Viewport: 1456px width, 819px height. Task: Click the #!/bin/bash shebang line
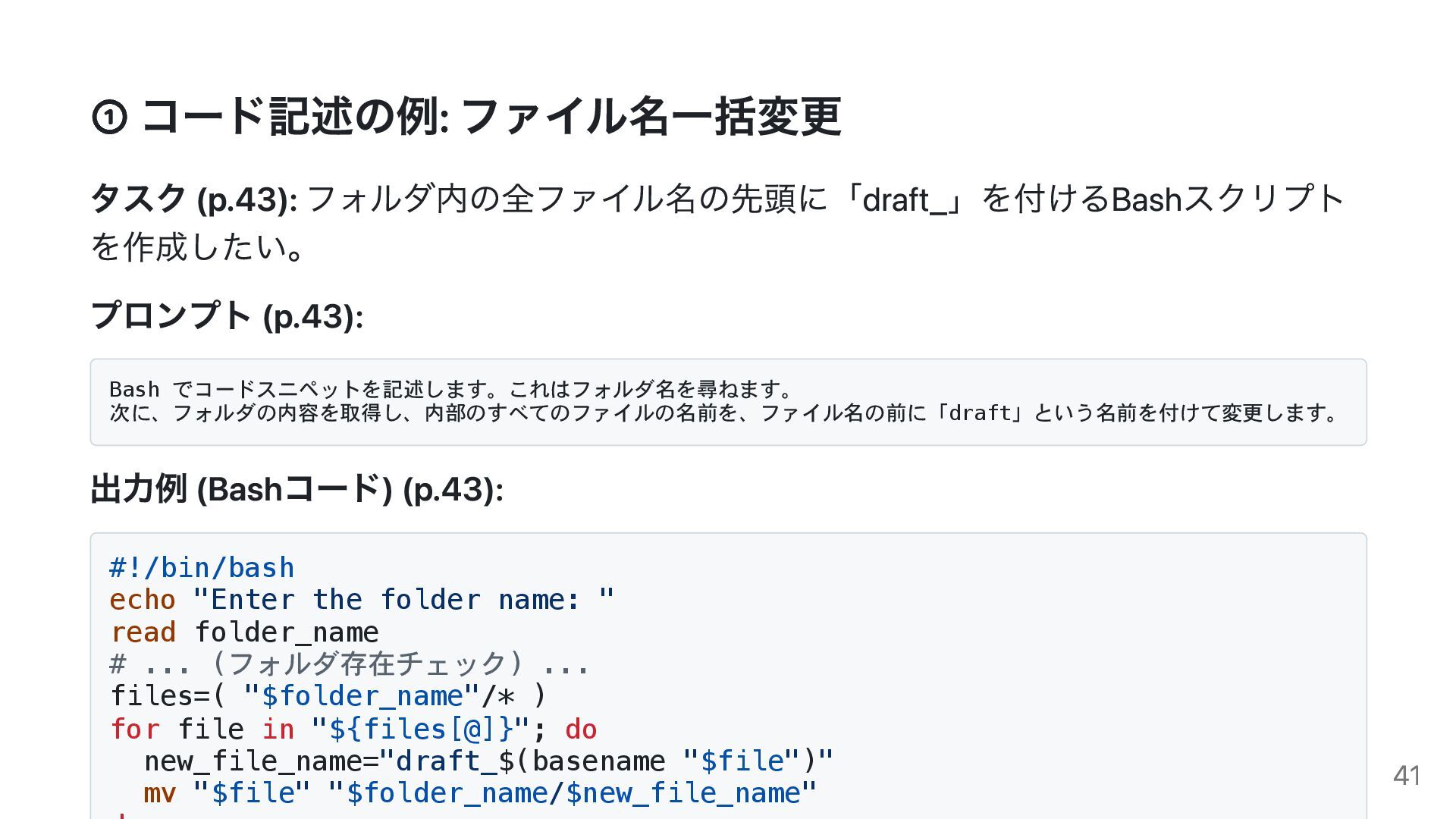202,568
